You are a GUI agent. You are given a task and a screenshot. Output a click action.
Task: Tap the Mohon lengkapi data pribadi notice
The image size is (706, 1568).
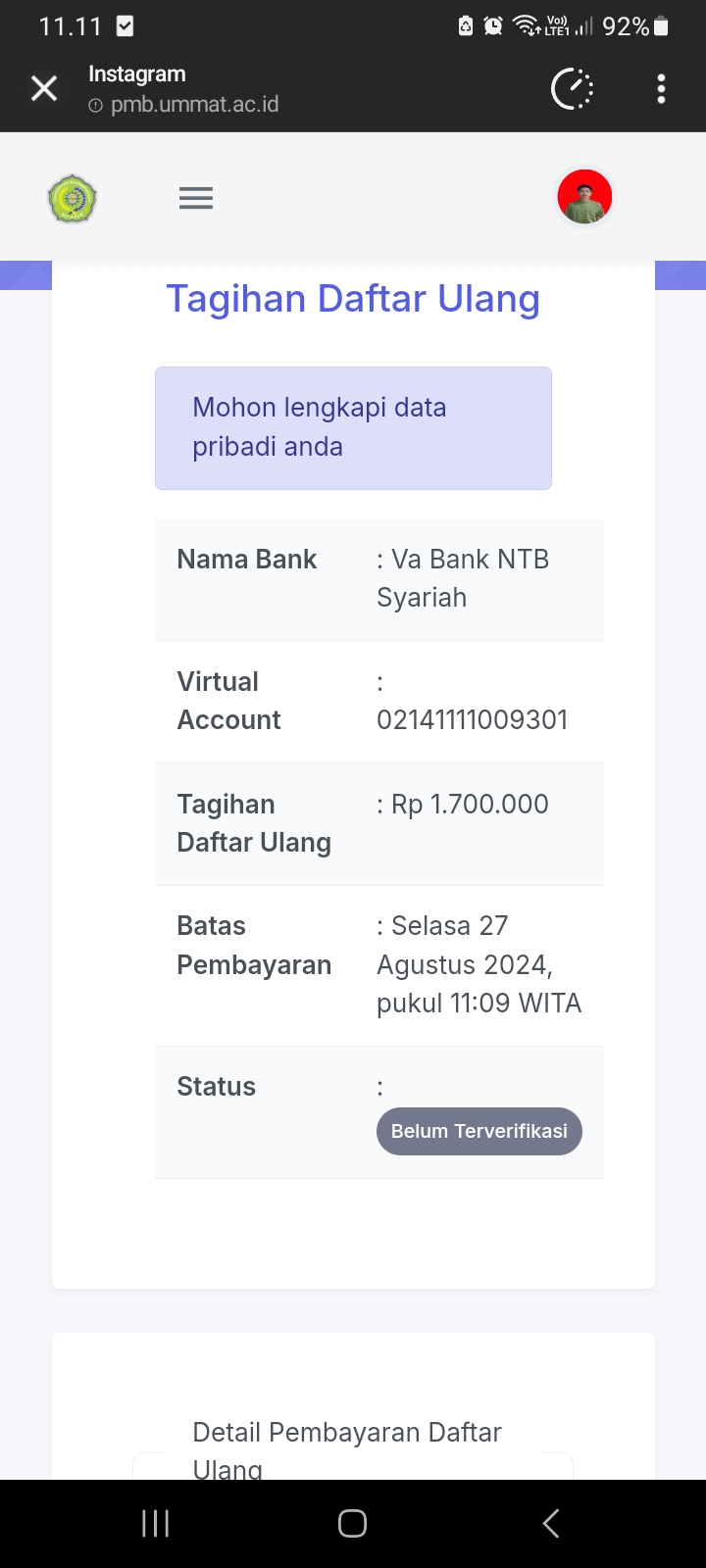click(x=353, y=427)
